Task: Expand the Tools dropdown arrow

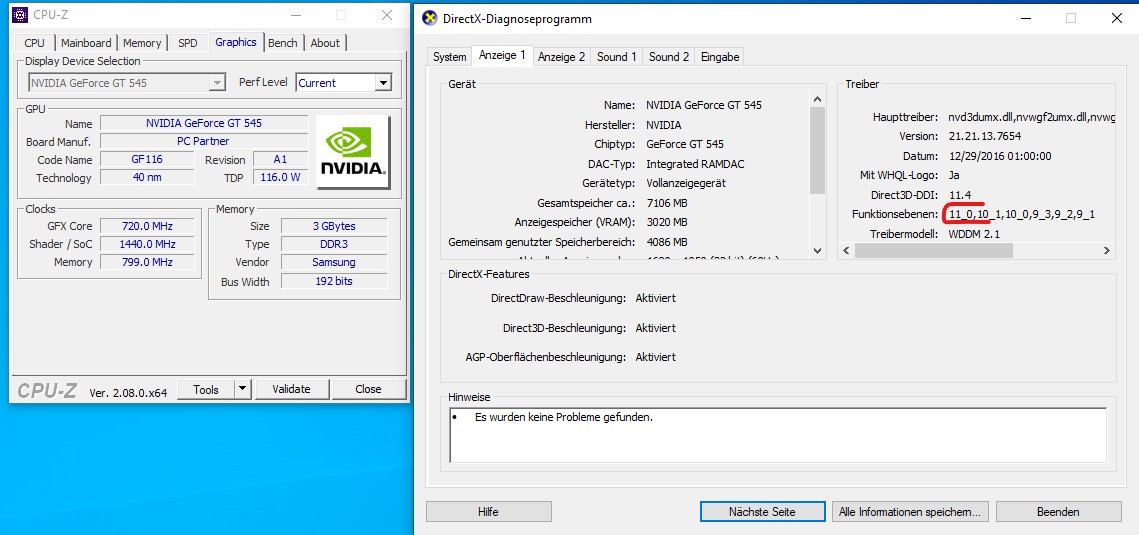Action: pyautogui.click(x=243, y=389)
